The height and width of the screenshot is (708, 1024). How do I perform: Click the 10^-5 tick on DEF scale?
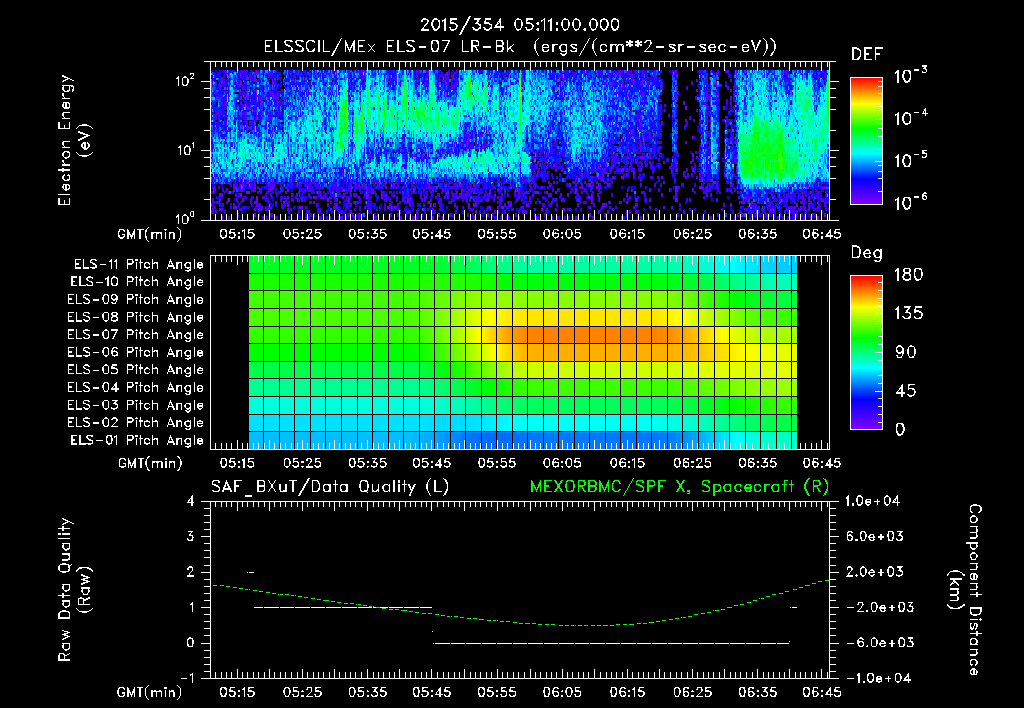click(x=910, y=160)
